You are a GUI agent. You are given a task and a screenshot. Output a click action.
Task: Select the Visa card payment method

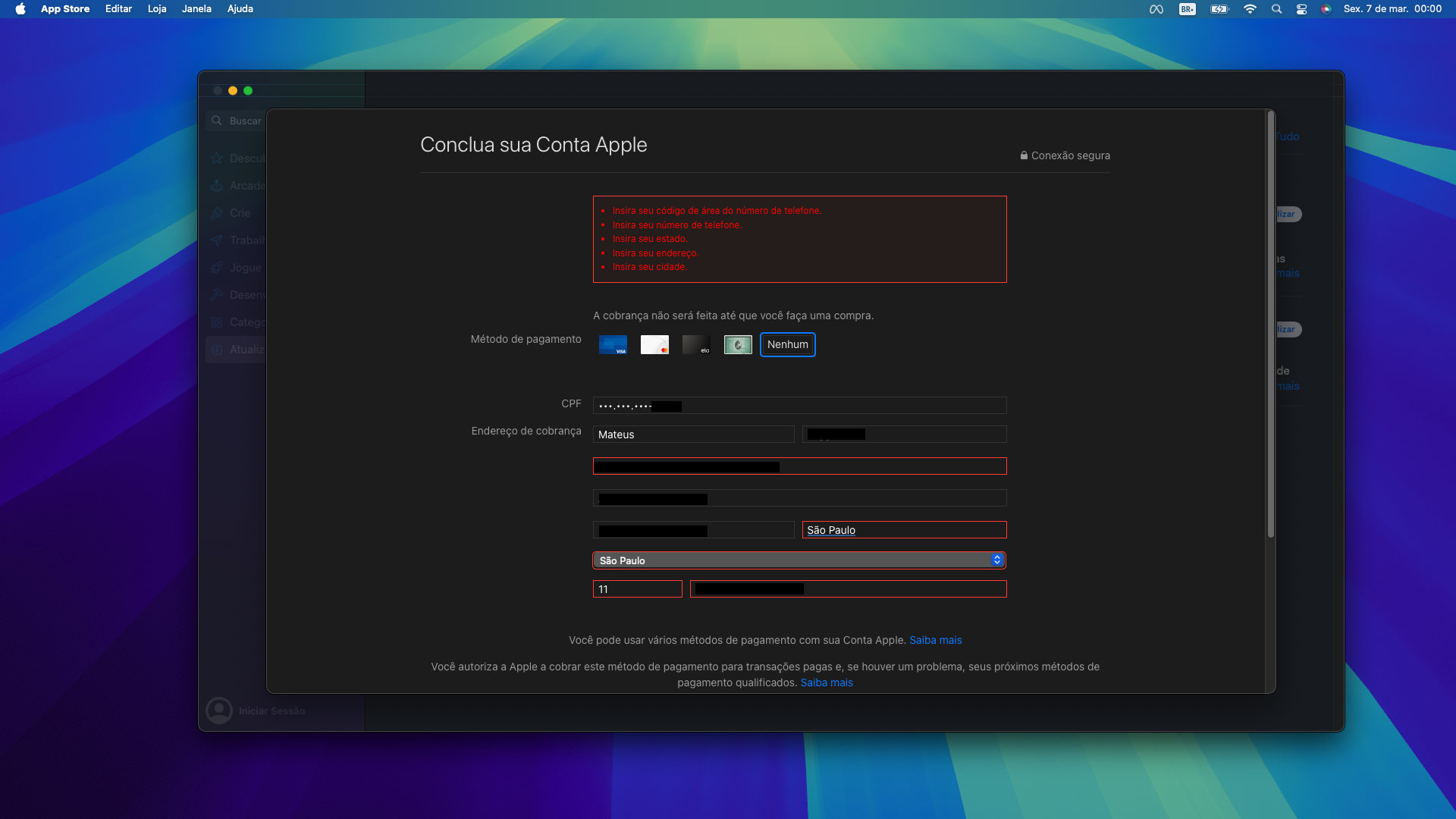tap(613, 345)
